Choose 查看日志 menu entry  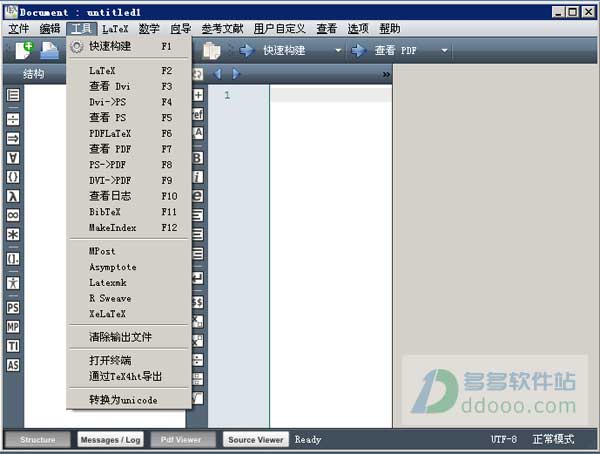[x=129, y=196]
